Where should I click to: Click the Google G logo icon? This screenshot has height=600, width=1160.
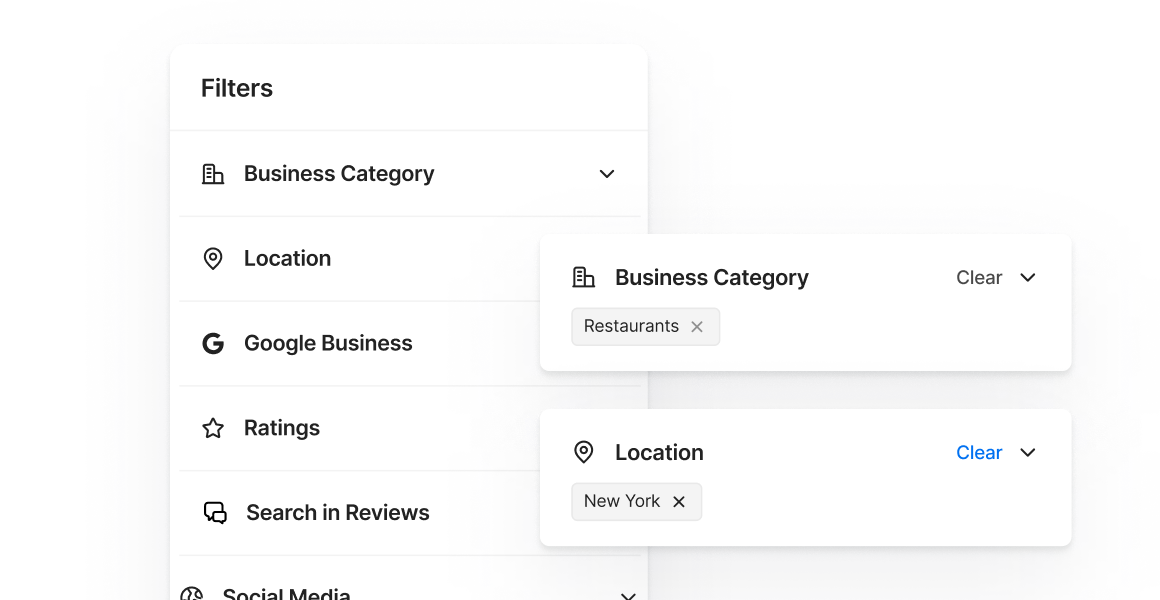pos(213,343)
